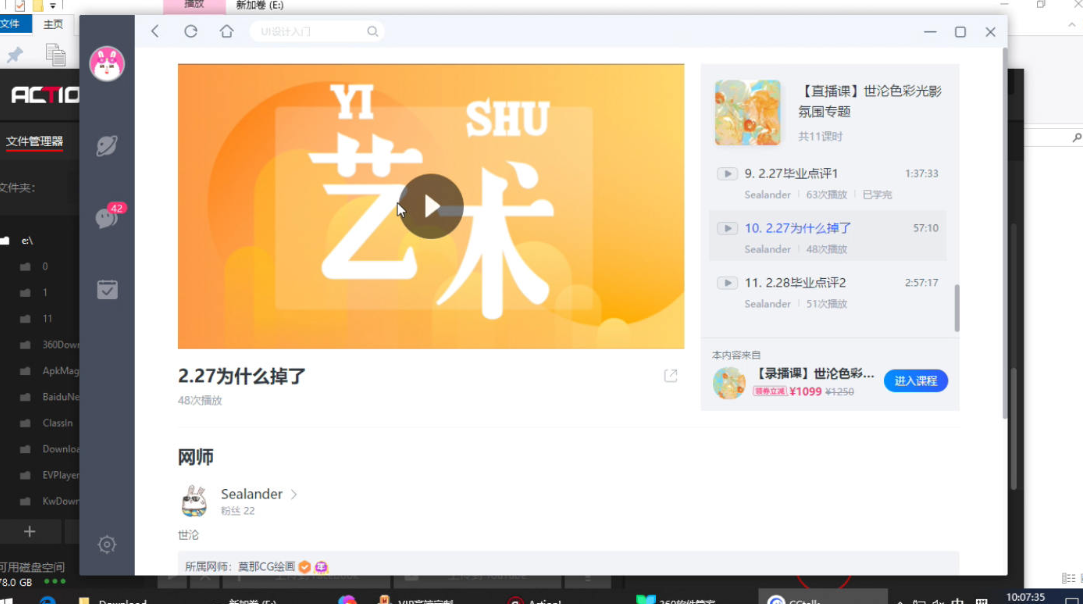This screenshot has width=1083, height=604.
Task: Play lesson 9. 2.27毕业点评1
Action: tap(827, 183)
